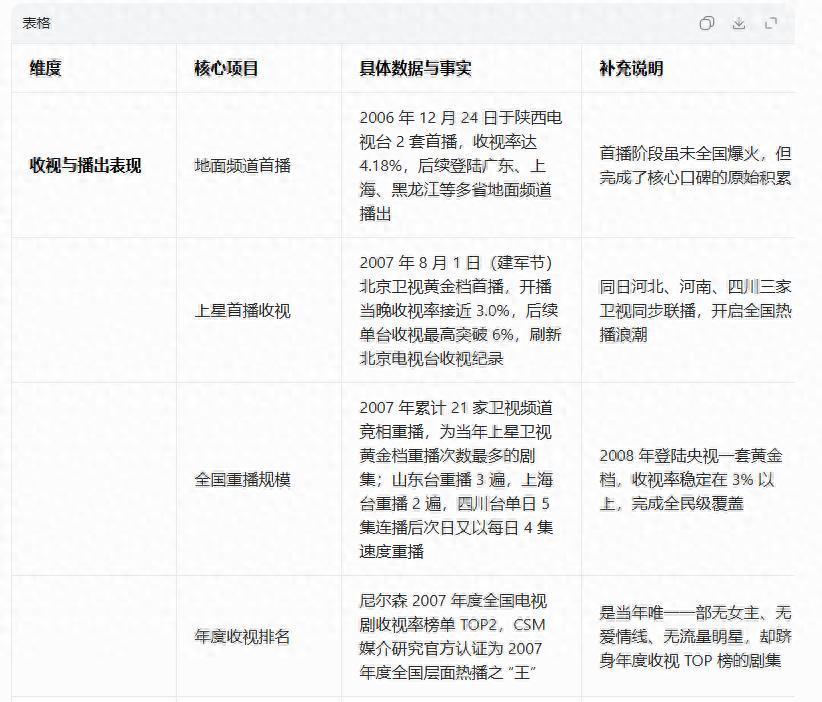Download the table using the download icon

pos(739,24)
